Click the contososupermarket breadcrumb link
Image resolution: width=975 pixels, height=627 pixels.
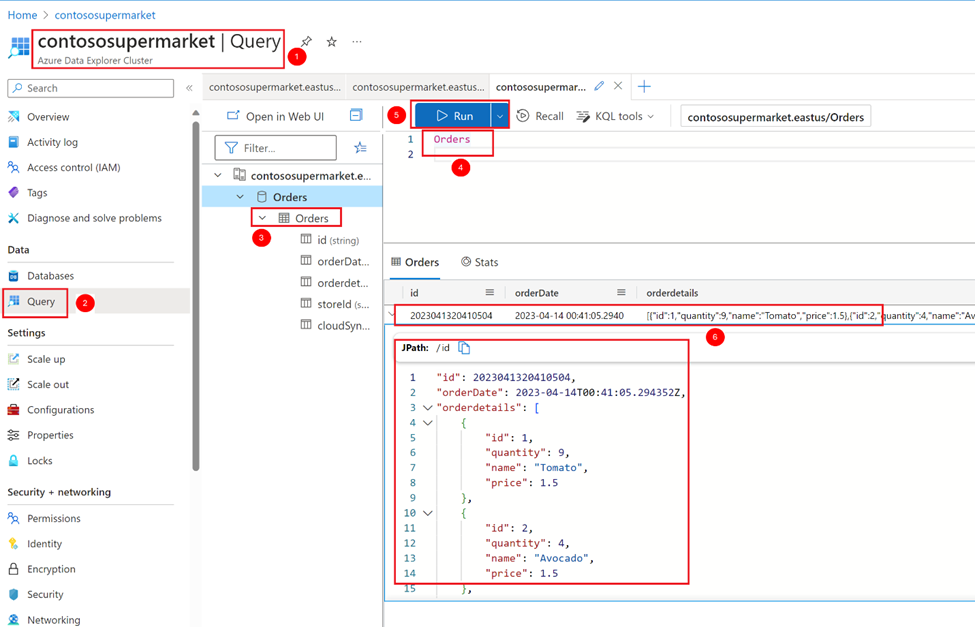click(105, 15)
